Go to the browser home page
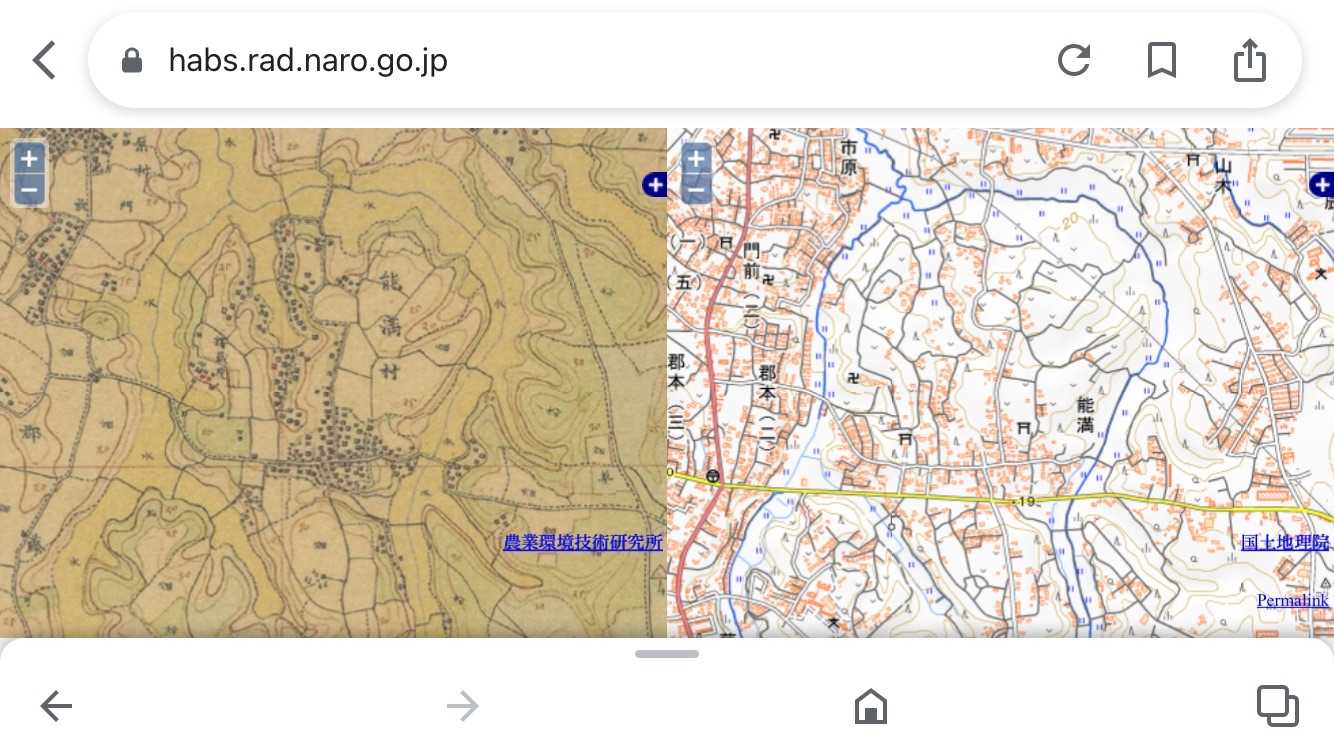 tap(871, 707)
